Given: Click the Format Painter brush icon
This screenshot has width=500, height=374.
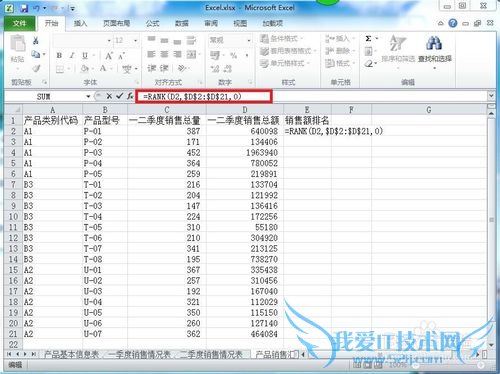Looking at the screenshot, I should [x=36, y=68].
